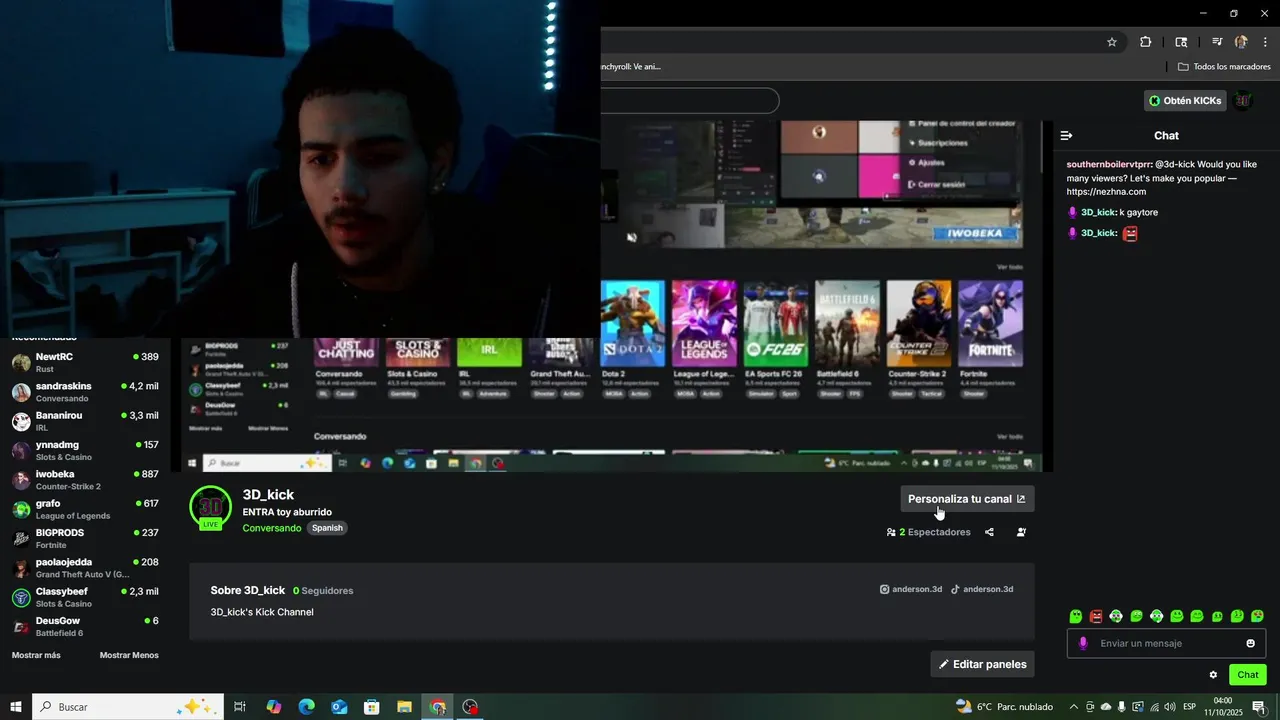The width and height of the screenshot is (1280, 720).
Task: Click Editar paneles button
Action: (983, 664)
